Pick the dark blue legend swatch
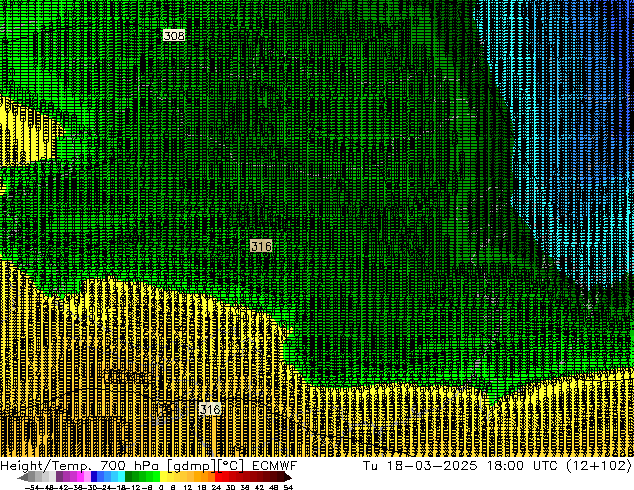Viewport: 634px width, 490px height. click(x=94, y=477)
